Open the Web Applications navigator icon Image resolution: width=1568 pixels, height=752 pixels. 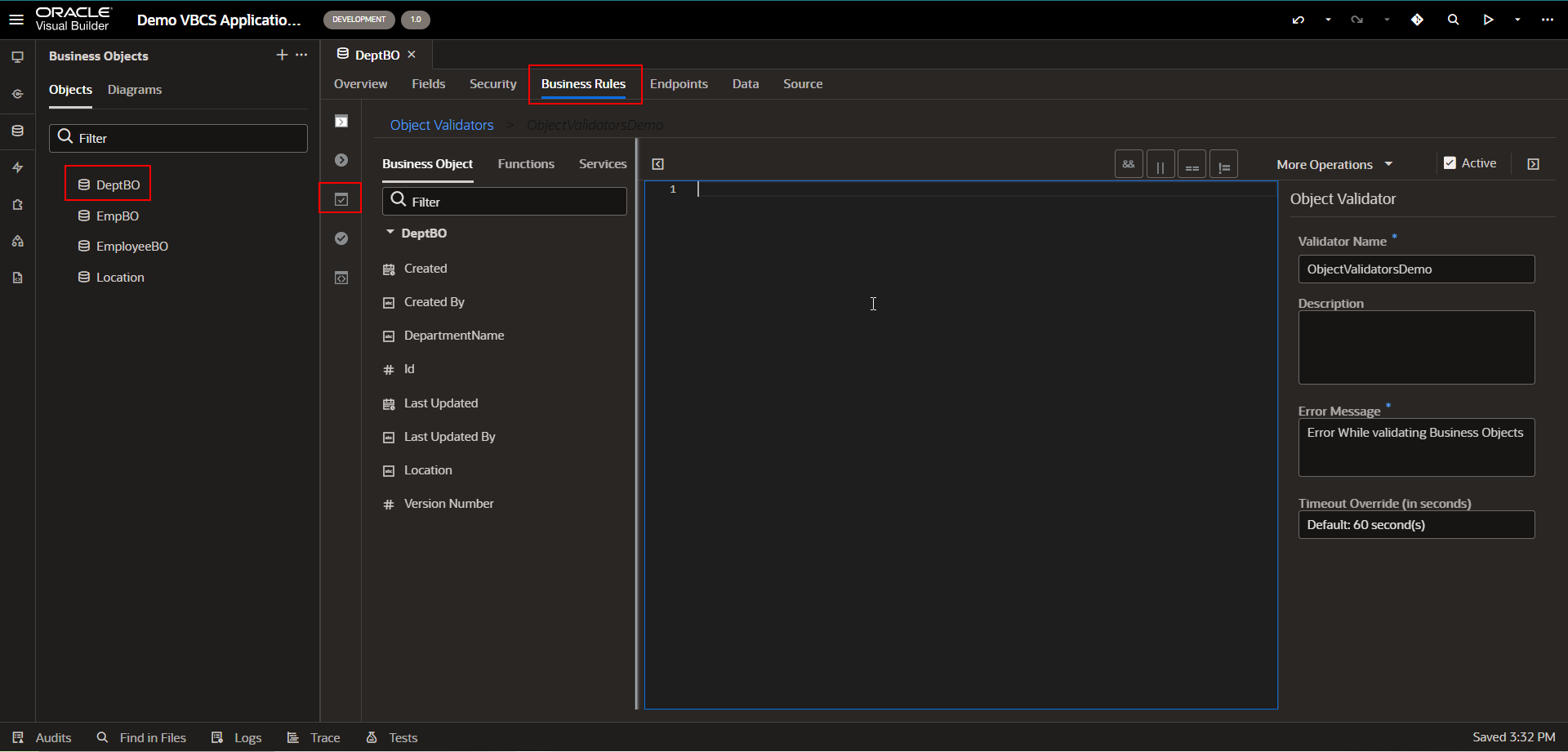pos(17,57)
